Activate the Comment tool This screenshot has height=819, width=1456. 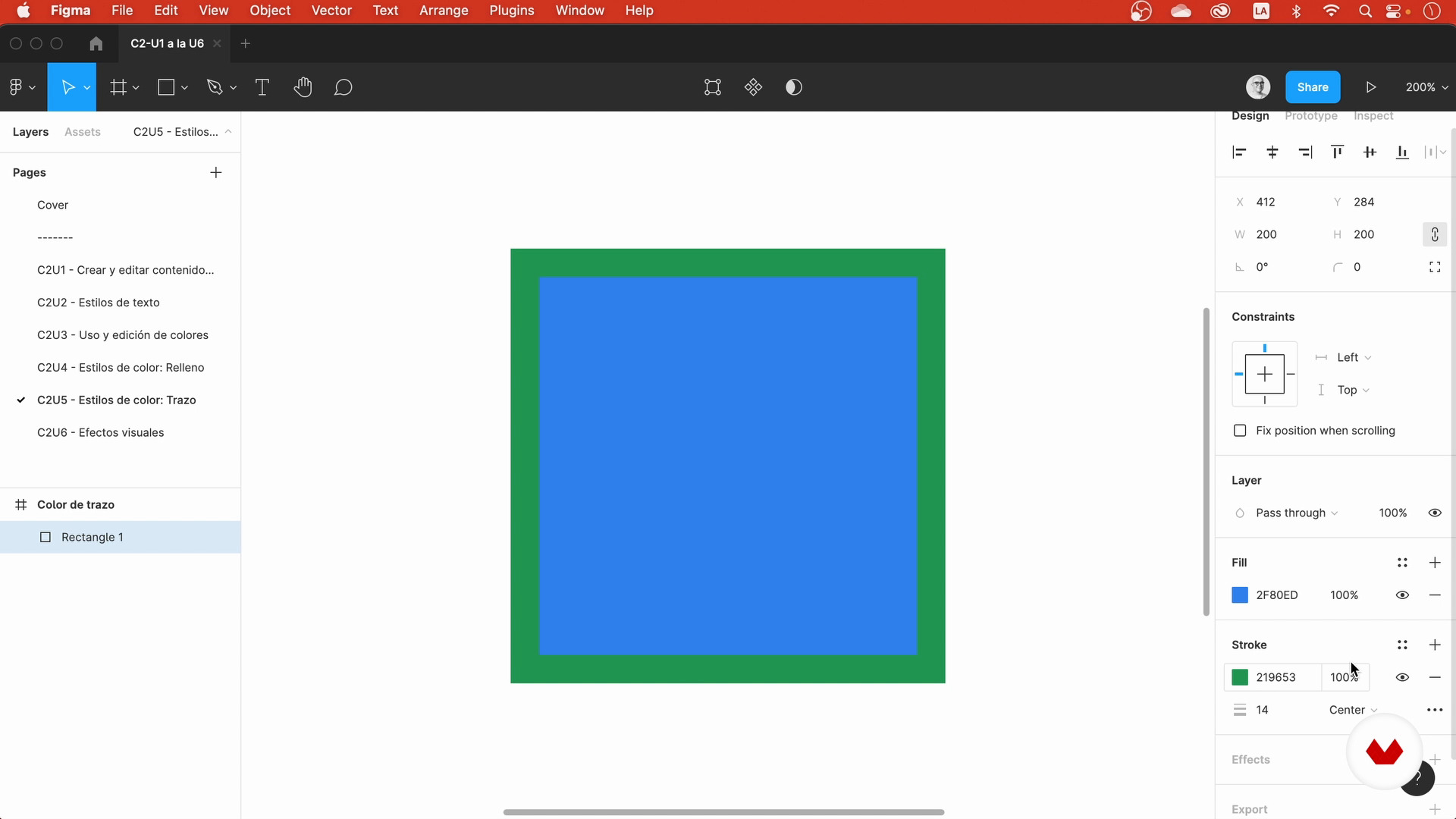[343, 87]
